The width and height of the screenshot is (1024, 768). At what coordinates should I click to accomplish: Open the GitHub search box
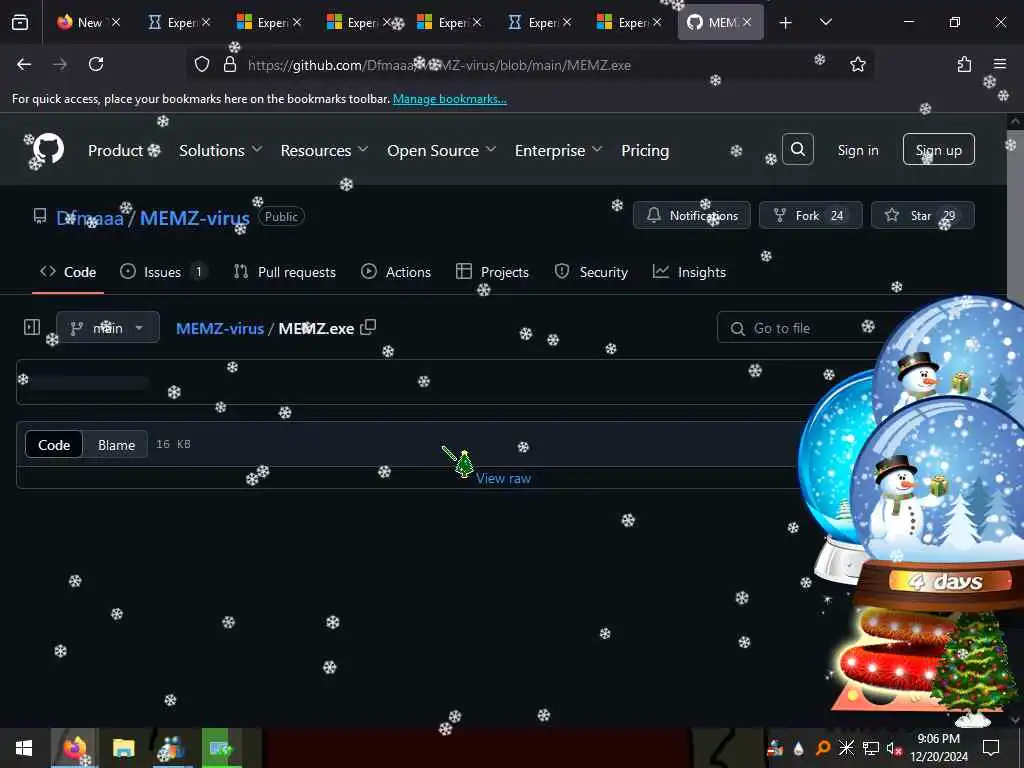pos(797,150)
